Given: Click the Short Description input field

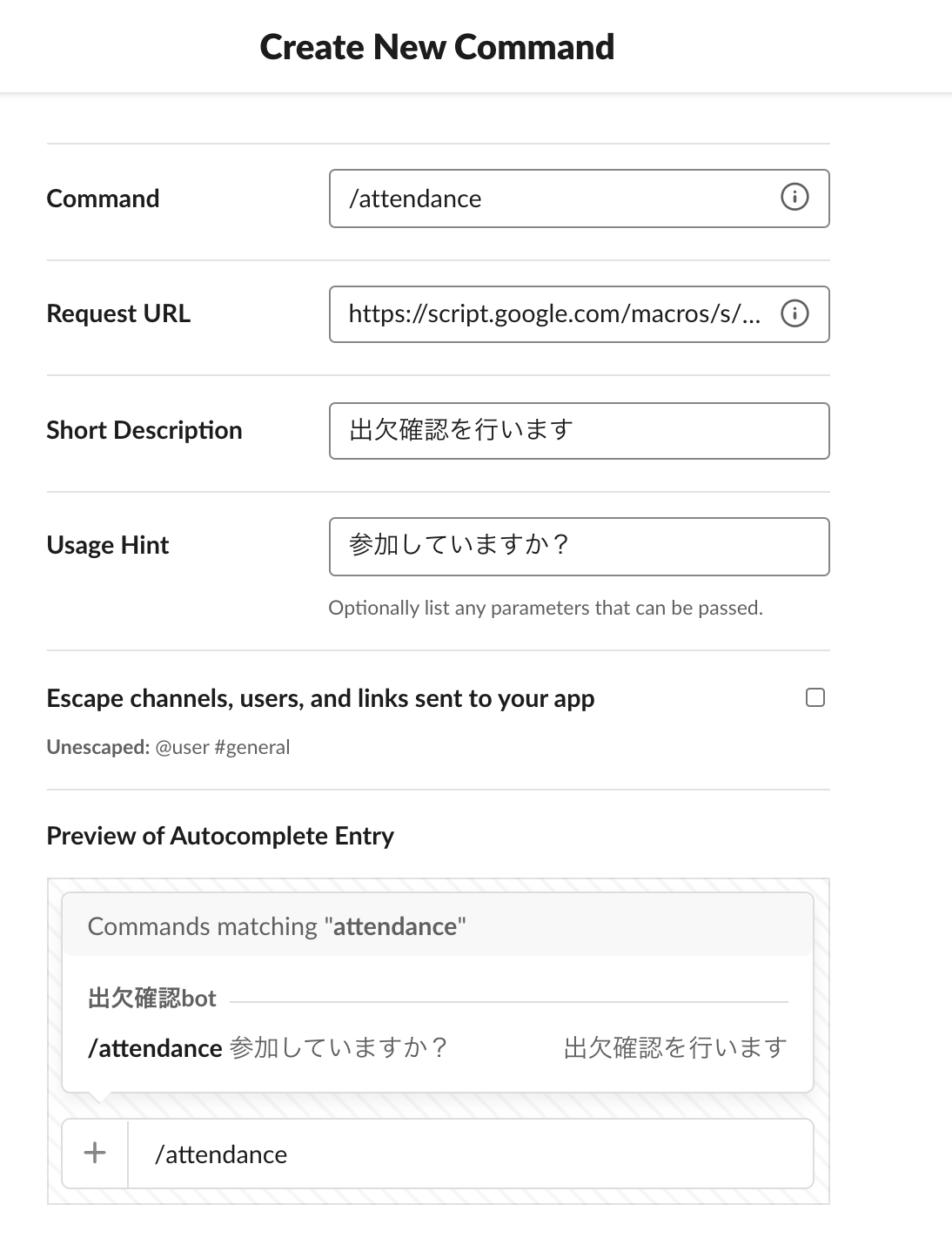Looking at the screenshot, I should pyautogui.click(x=579, y=430).
